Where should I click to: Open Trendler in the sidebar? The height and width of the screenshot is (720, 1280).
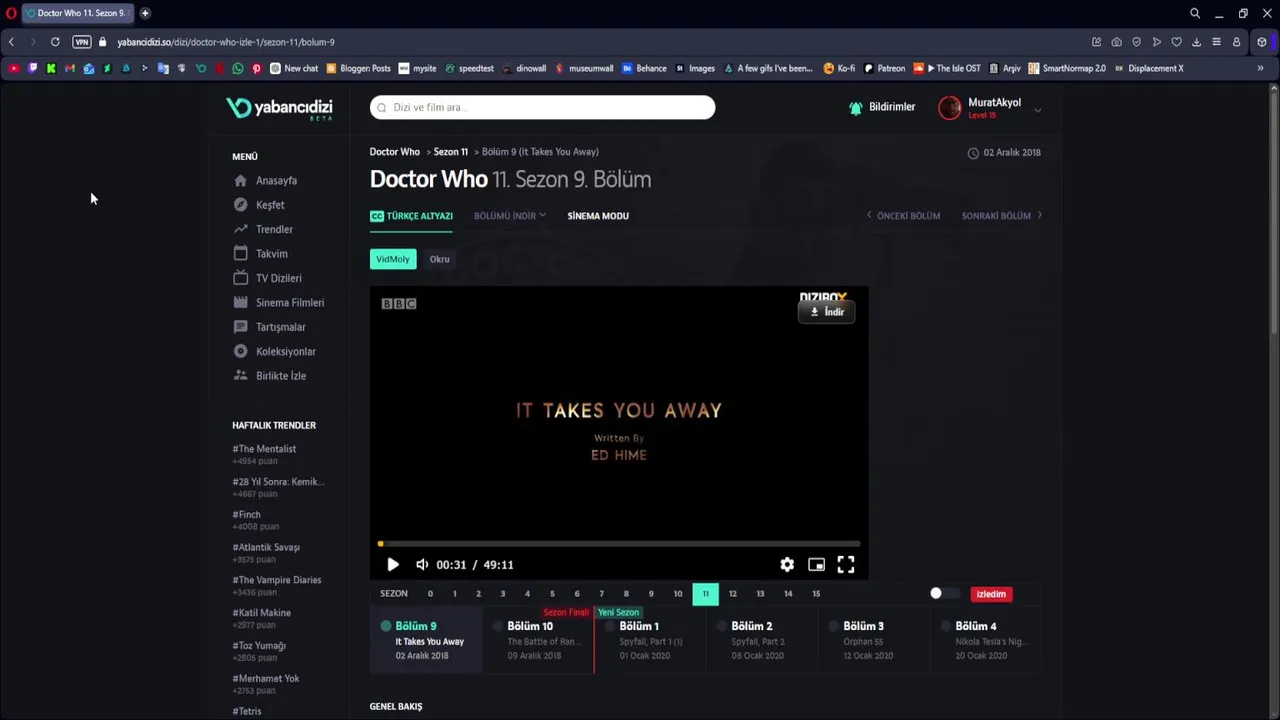(263, 229)
